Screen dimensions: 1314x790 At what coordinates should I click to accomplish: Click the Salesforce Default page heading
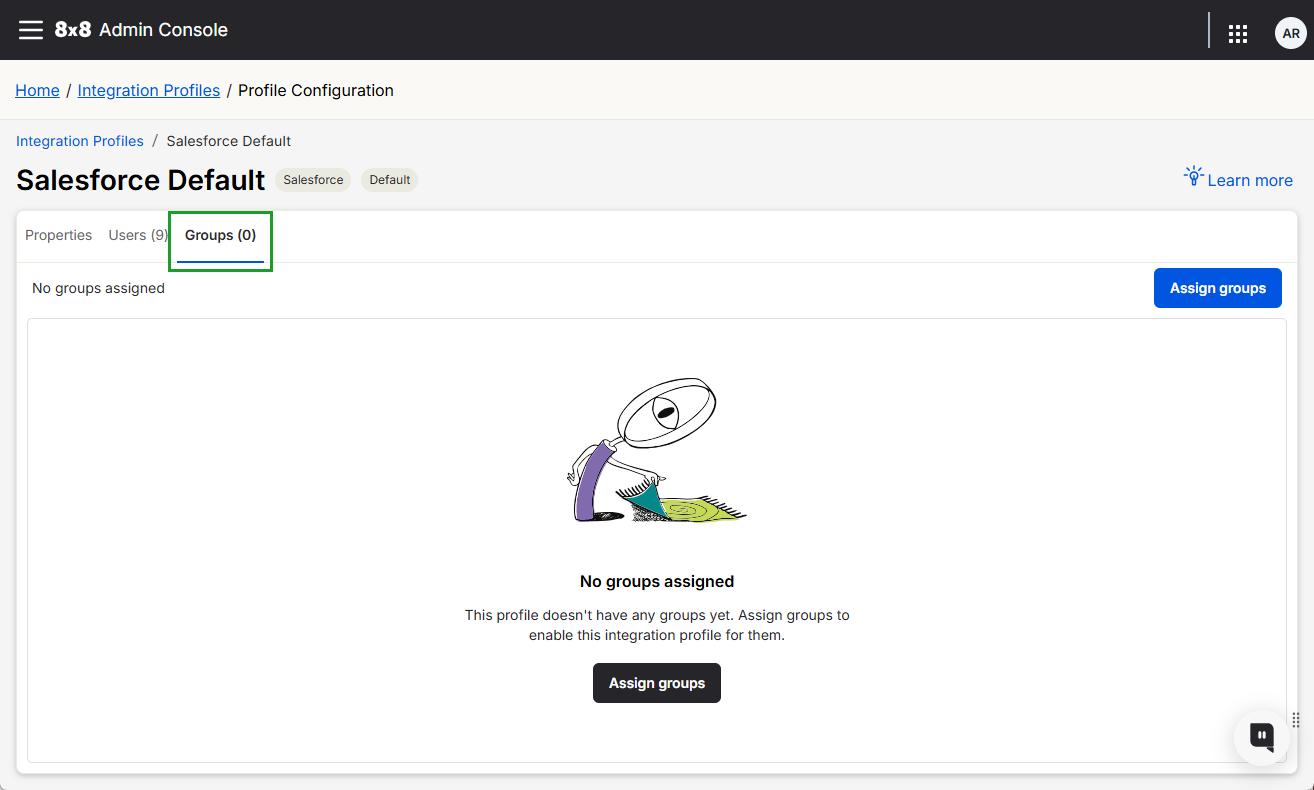141,180
